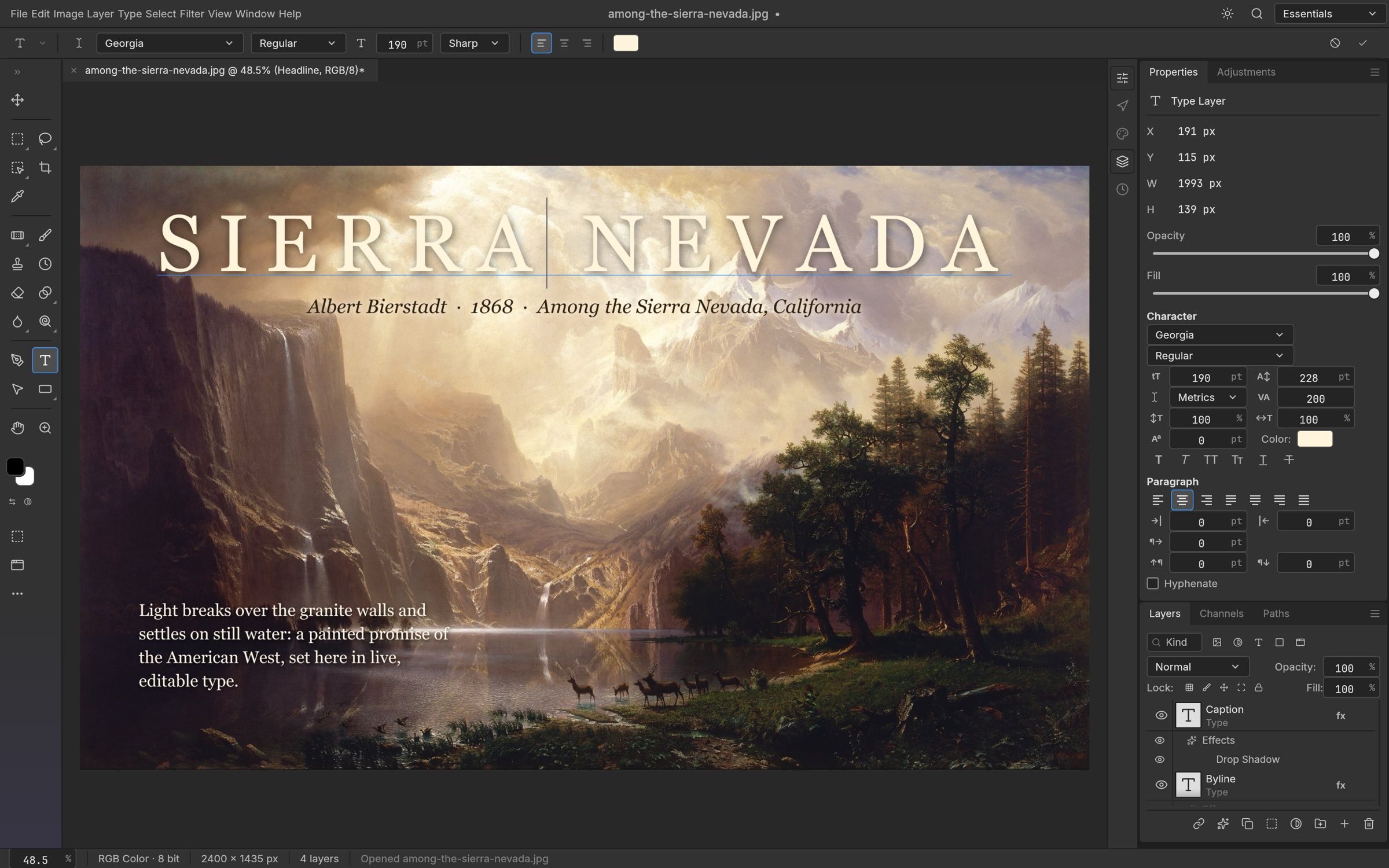Hide the Caption layer
The image size is (1389, 868).
pos(1161,715)
